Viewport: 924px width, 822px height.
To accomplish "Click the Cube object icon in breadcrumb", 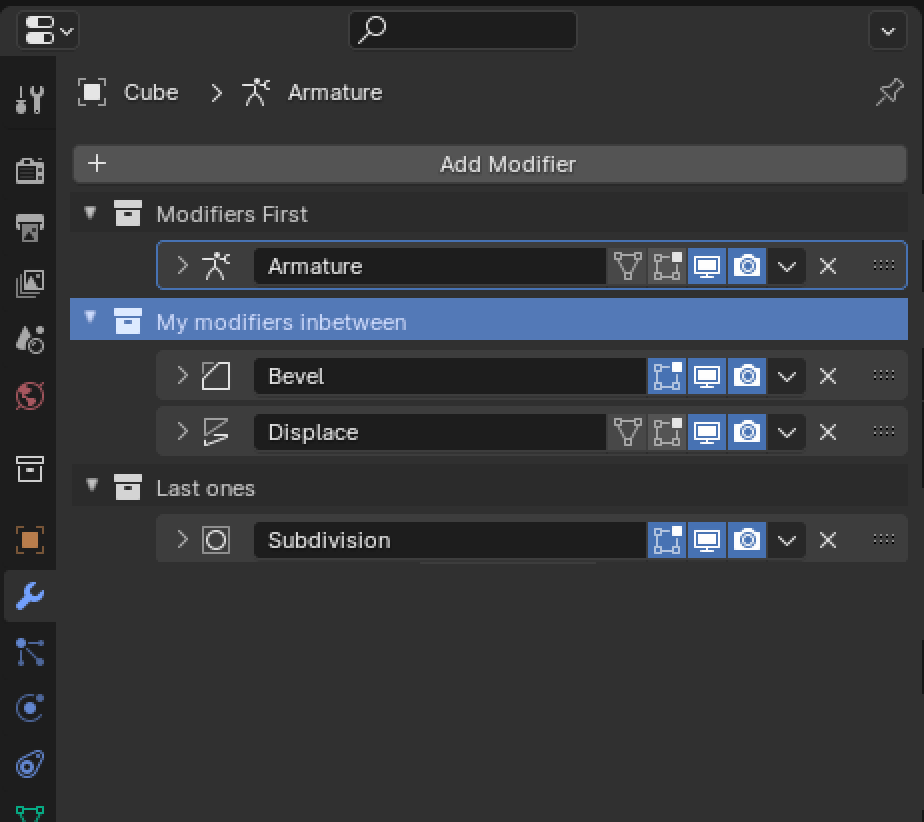I will (x=92, y=93).
